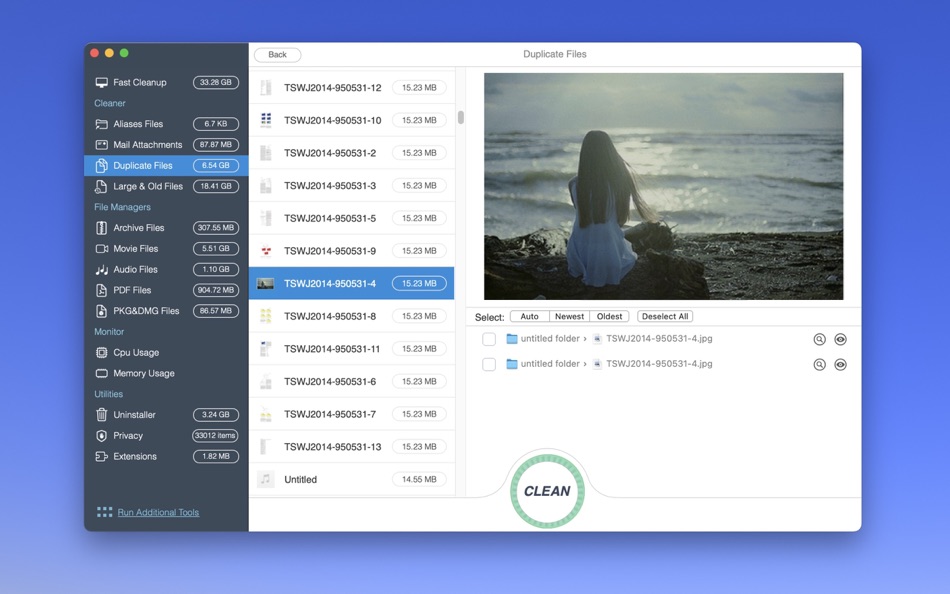
Task: Click the Archive Files zip icon
Action: click(102, 228)
